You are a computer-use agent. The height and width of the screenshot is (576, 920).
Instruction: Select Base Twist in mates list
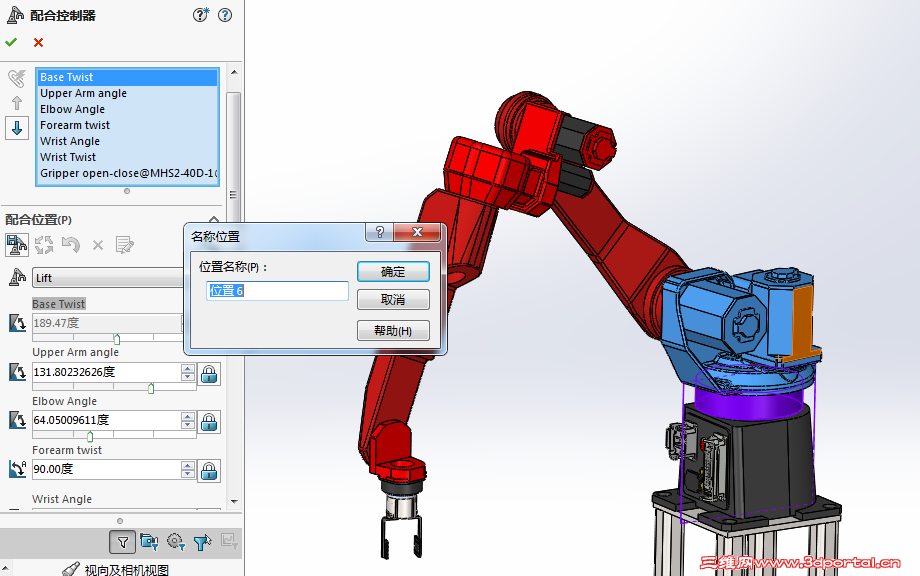coord(127,77)
